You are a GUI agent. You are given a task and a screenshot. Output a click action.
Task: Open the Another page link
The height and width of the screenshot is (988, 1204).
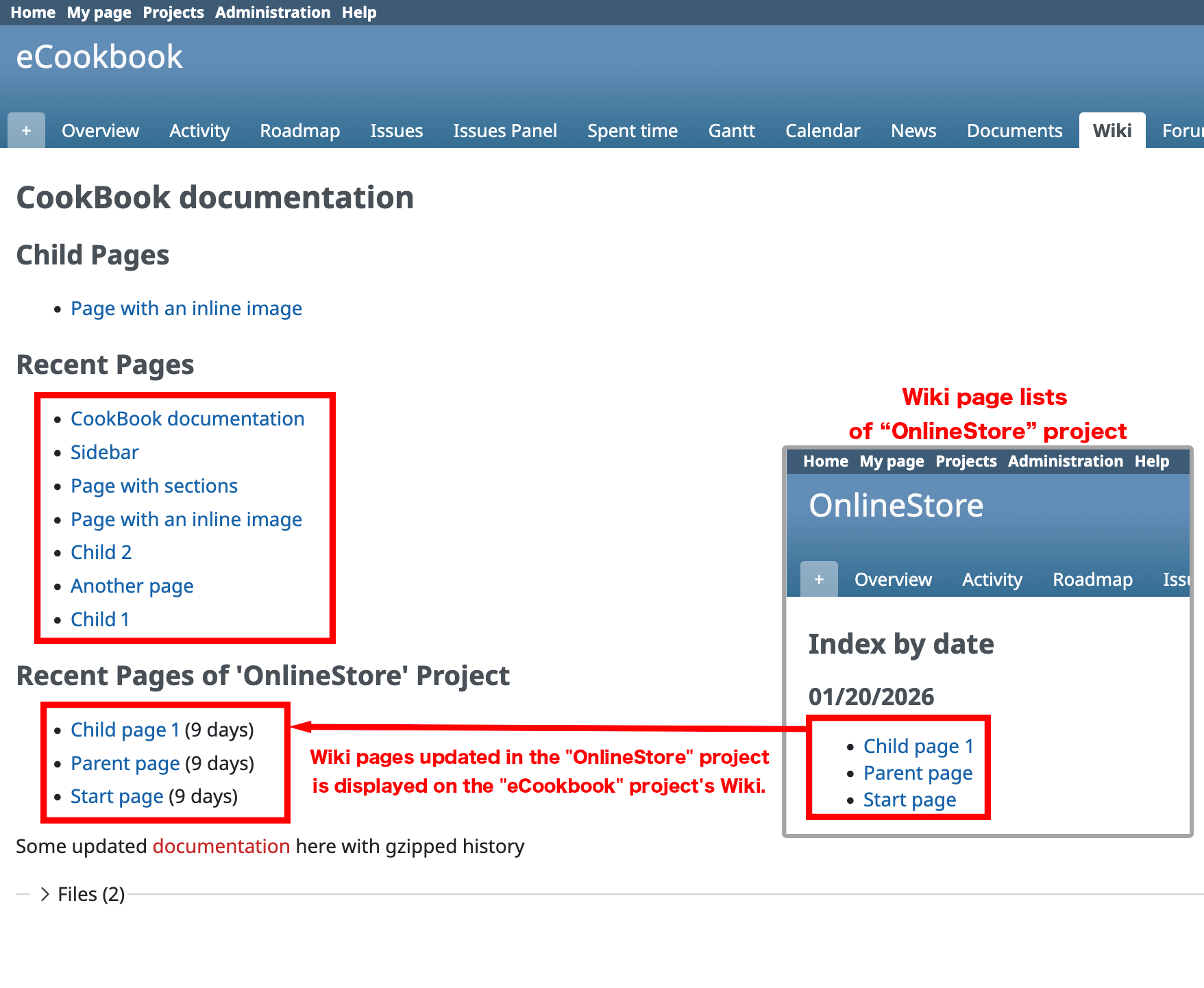132,586
